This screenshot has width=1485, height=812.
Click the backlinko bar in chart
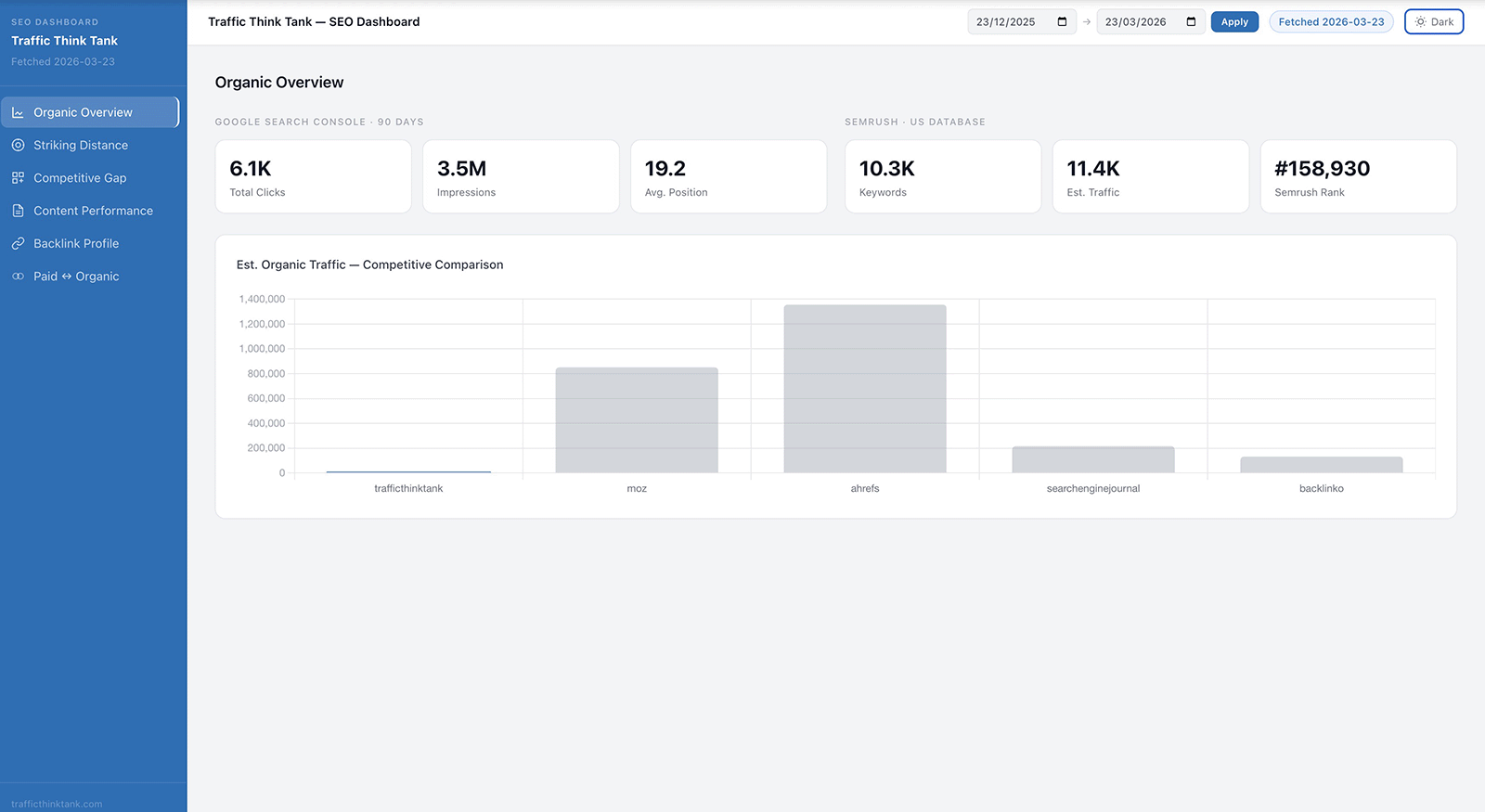point(1322,465)
